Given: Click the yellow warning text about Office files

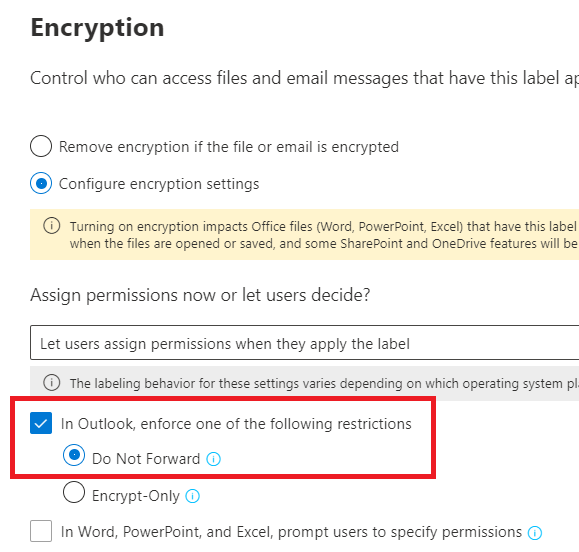Looking at the screenshot, I should coord(324,235).
